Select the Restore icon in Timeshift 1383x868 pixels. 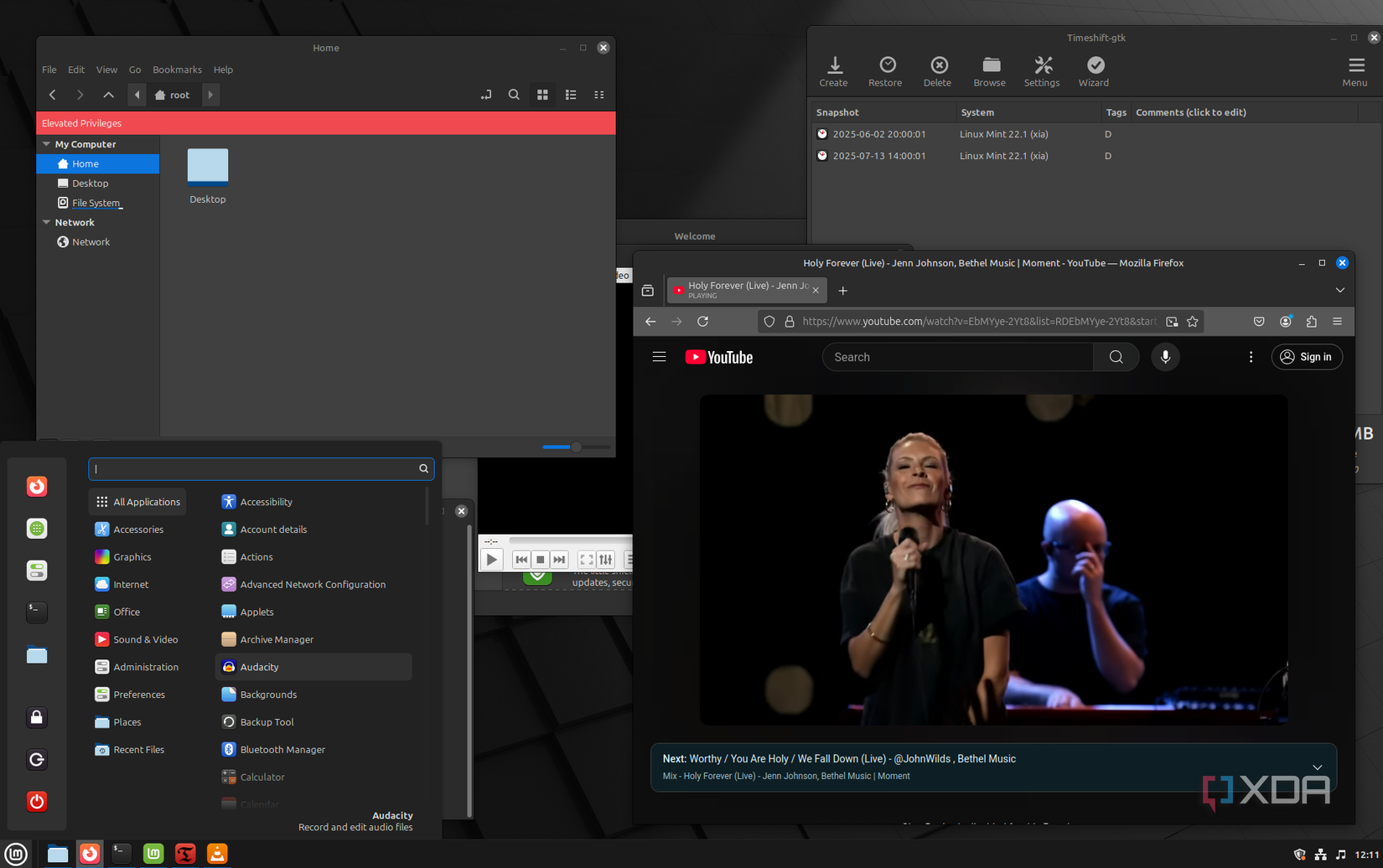884,71
